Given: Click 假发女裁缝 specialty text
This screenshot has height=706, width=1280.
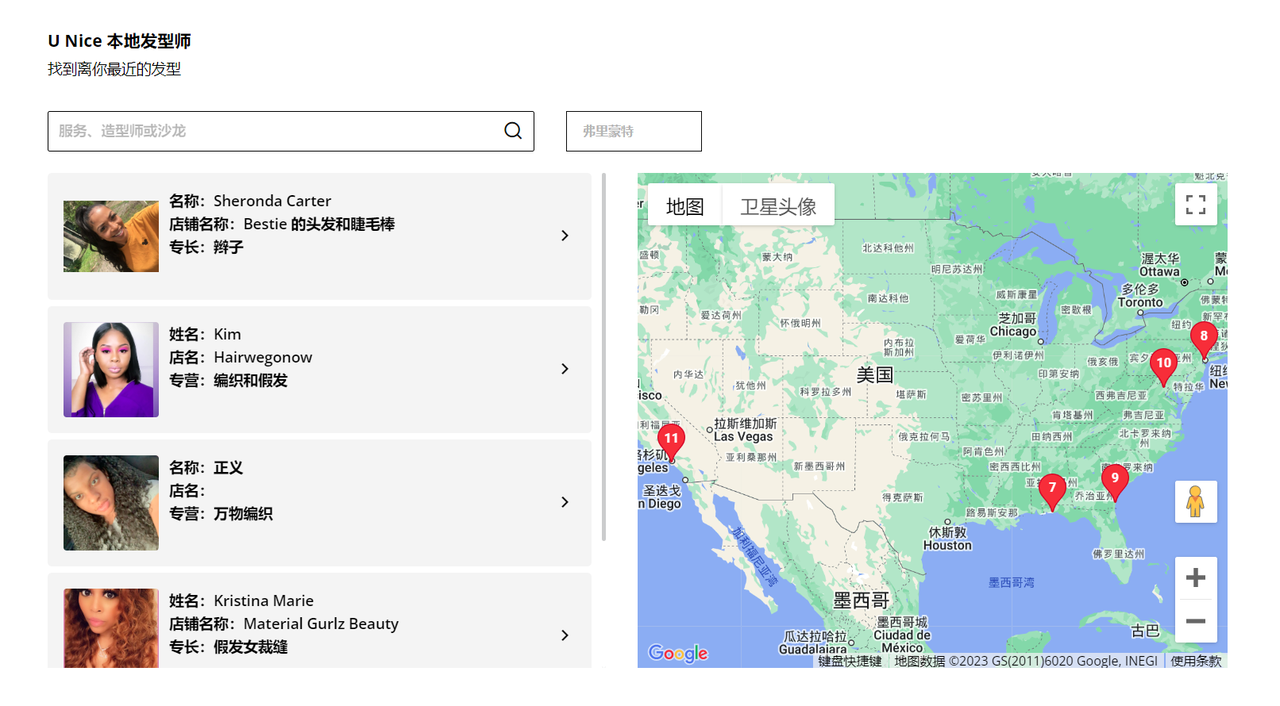Looking at the screenshot, I should tap(250, 647).
